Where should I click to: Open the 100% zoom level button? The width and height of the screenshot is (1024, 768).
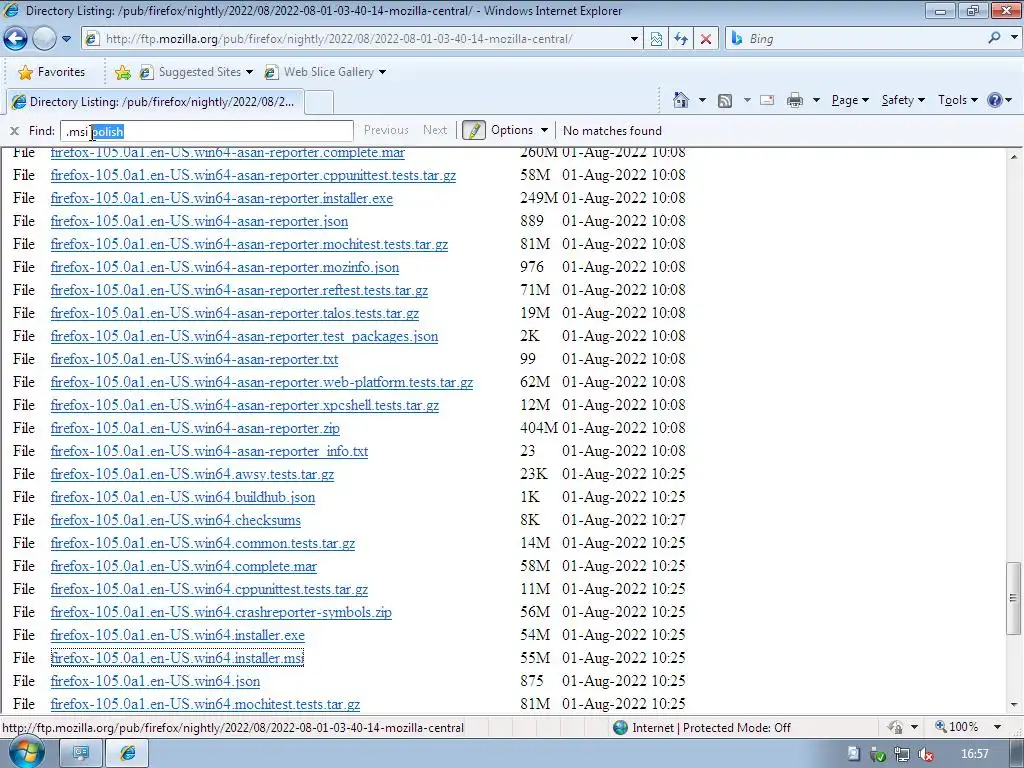pos(957,727)
